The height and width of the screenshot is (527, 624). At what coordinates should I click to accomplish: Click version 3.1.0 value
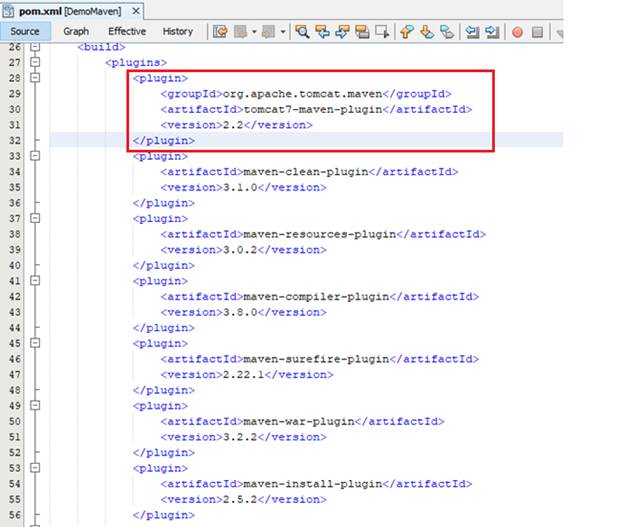pos(240,187)
